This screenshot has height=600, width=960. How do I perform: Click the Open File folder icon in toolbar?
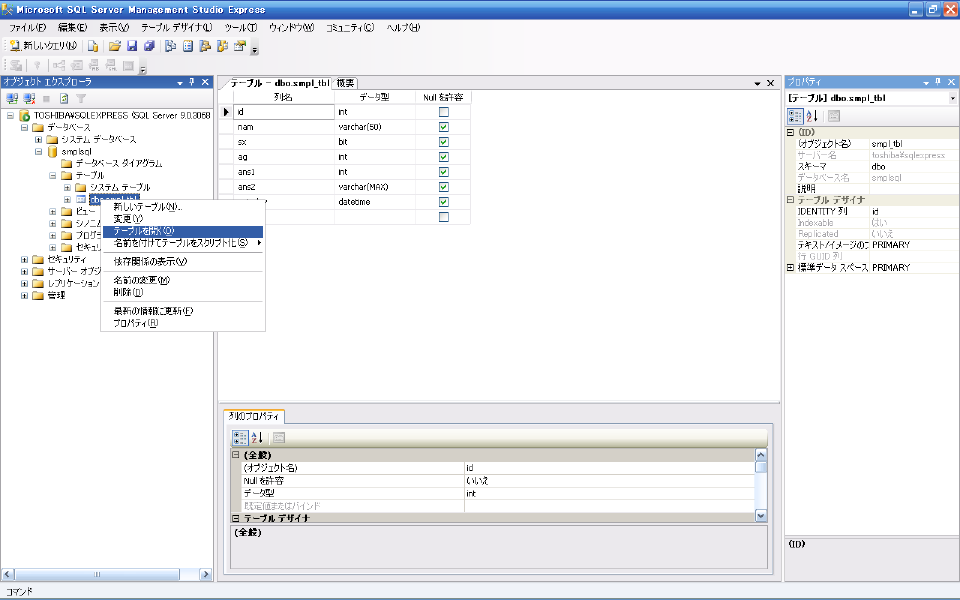tap(115, 46)
